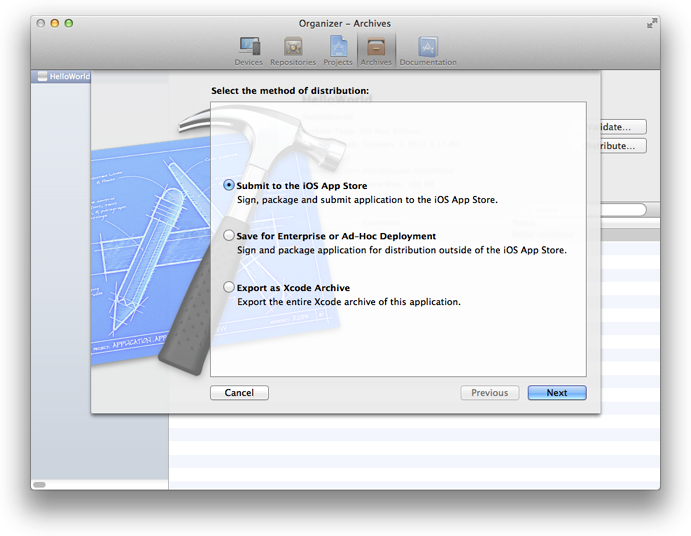Open the Projects toolbar icon
The image size is (691, 536).
click(x=338, y=50)
